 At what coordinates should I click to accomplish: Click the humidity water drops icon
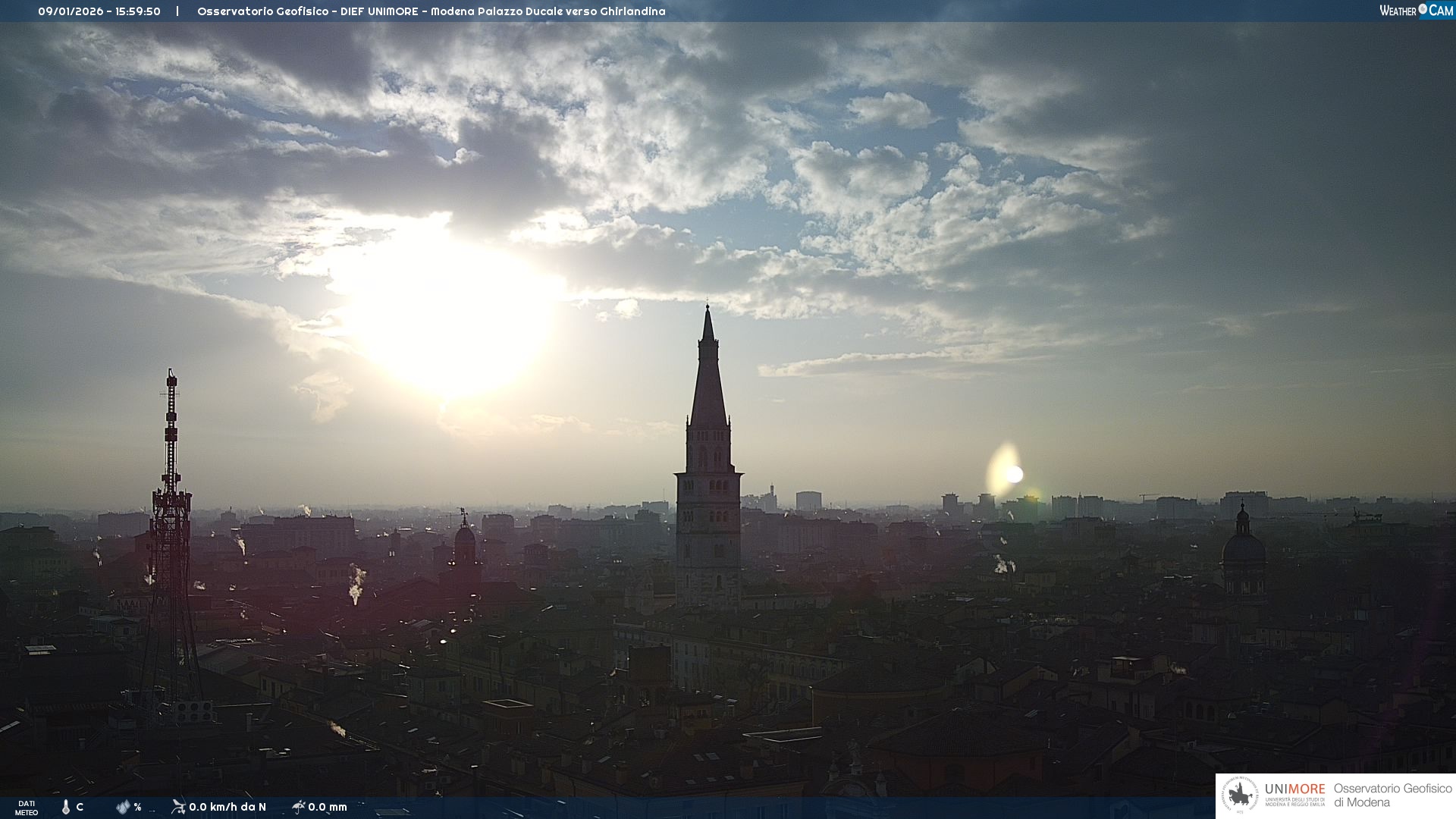pos(123,807)
